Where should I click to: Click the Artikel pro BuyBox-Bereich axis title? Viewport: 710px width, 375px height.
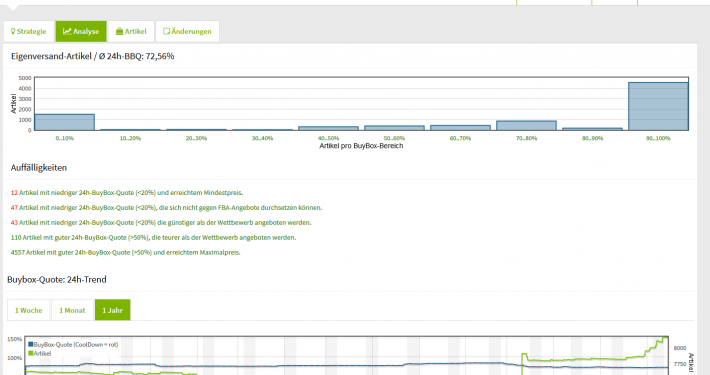(361, 146)
